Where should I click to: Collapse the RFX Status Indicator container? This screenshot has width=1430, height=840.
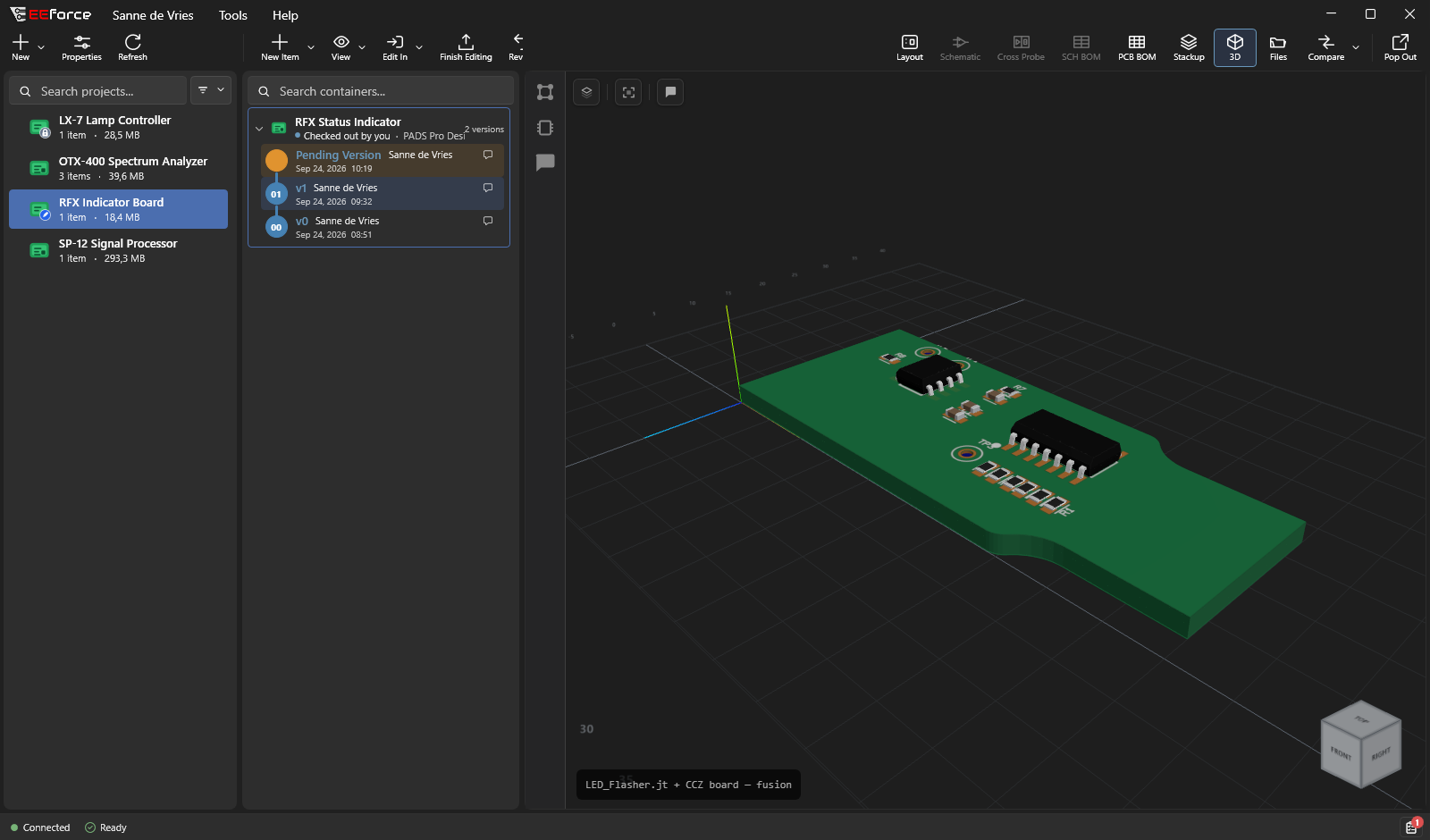pyautogui.click(x=259, y=129)
